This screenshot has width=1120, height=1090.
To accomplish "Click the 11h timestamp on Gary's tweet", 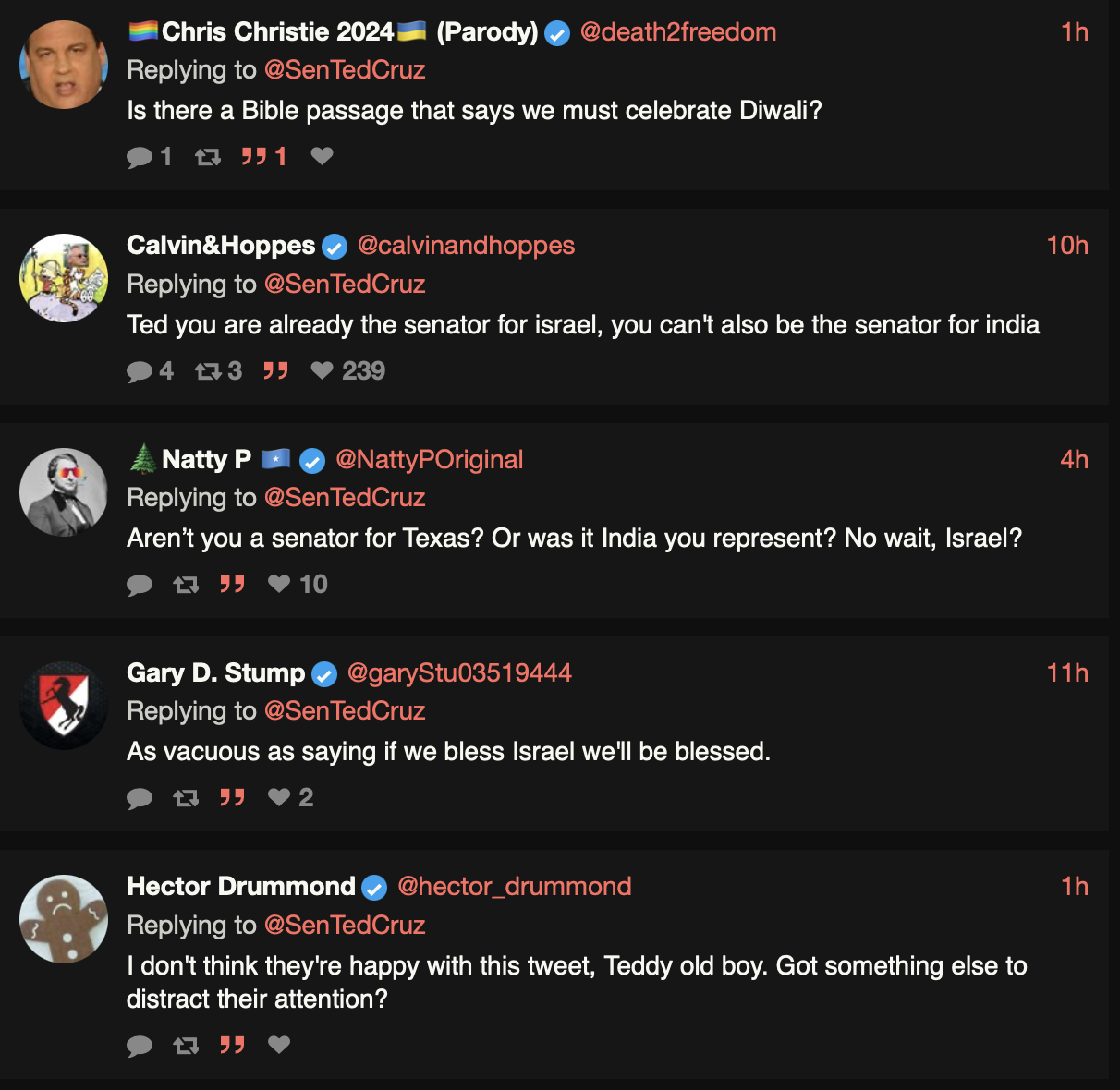I will (x=1067, y=673).
